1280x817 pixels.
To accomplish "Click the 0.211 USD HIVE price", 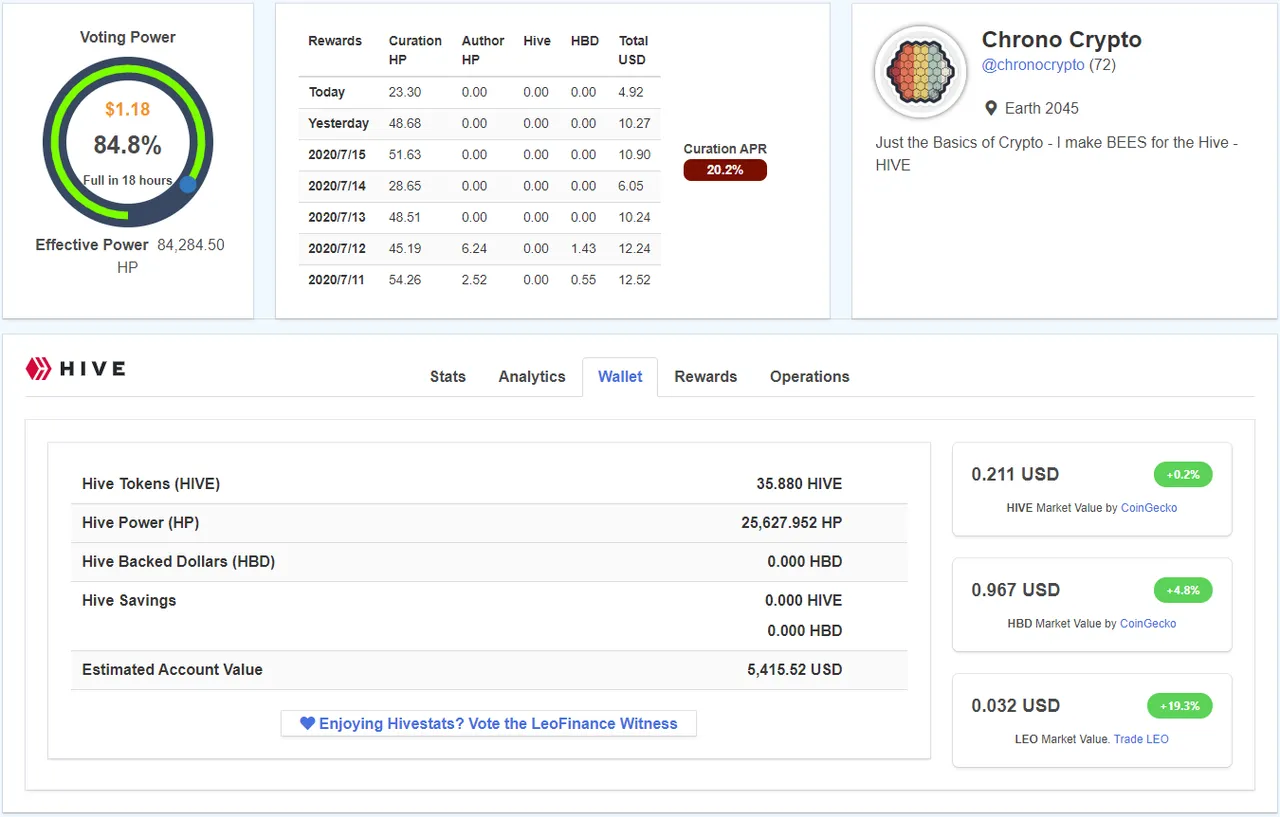I will coord(1015,474).
